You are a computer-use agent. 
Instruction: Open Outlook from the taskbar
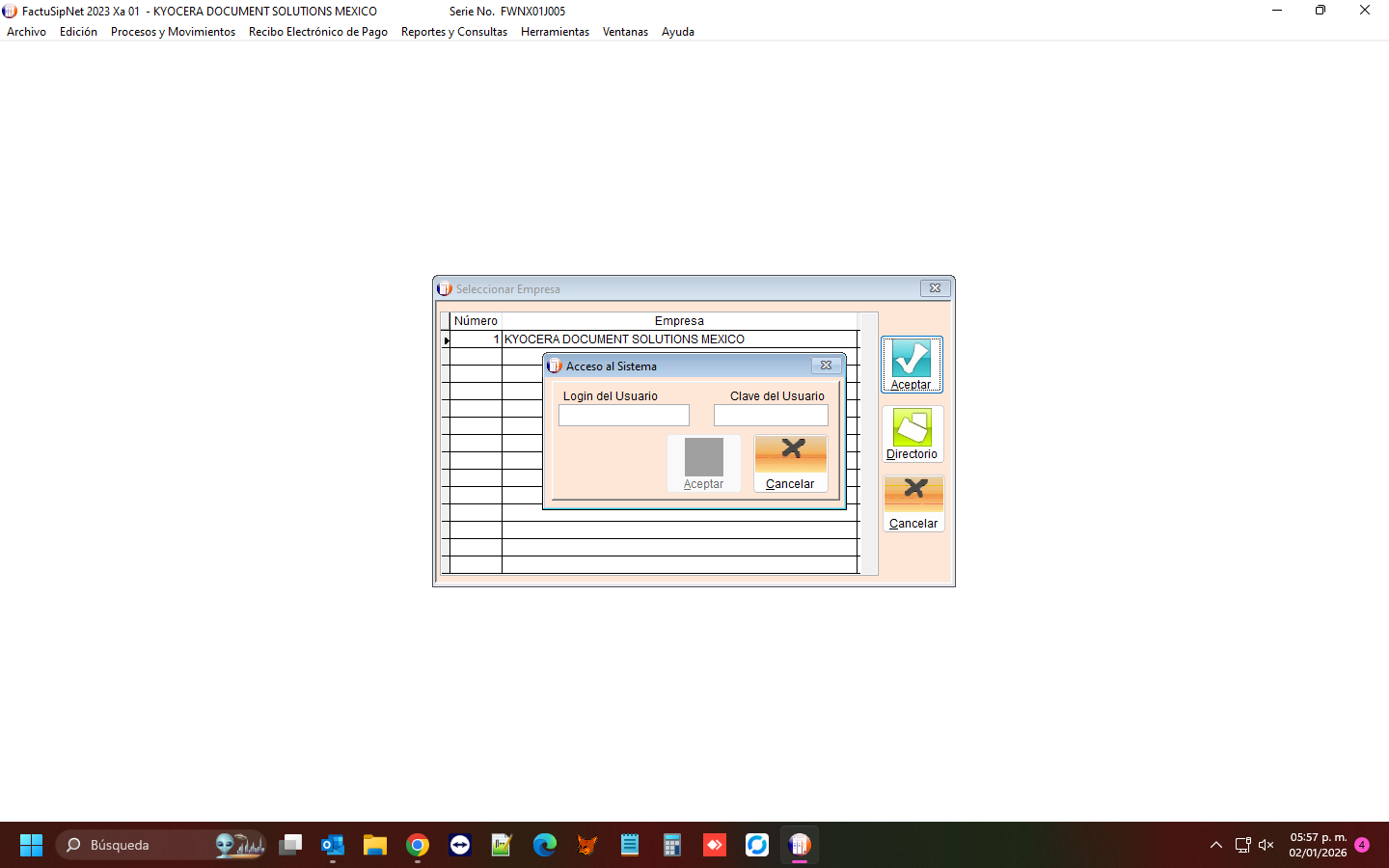333,846
